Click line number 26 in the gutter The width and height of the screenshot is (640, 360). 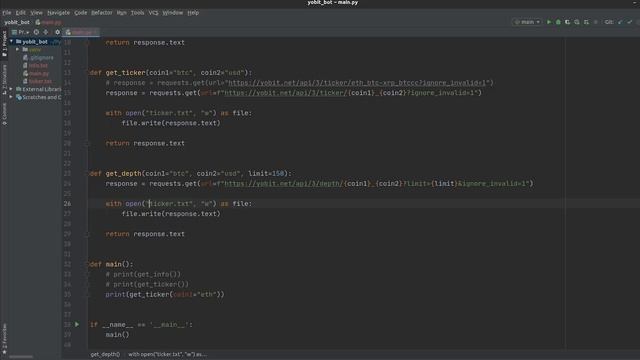pyautogui.click(x=67, y=204)
